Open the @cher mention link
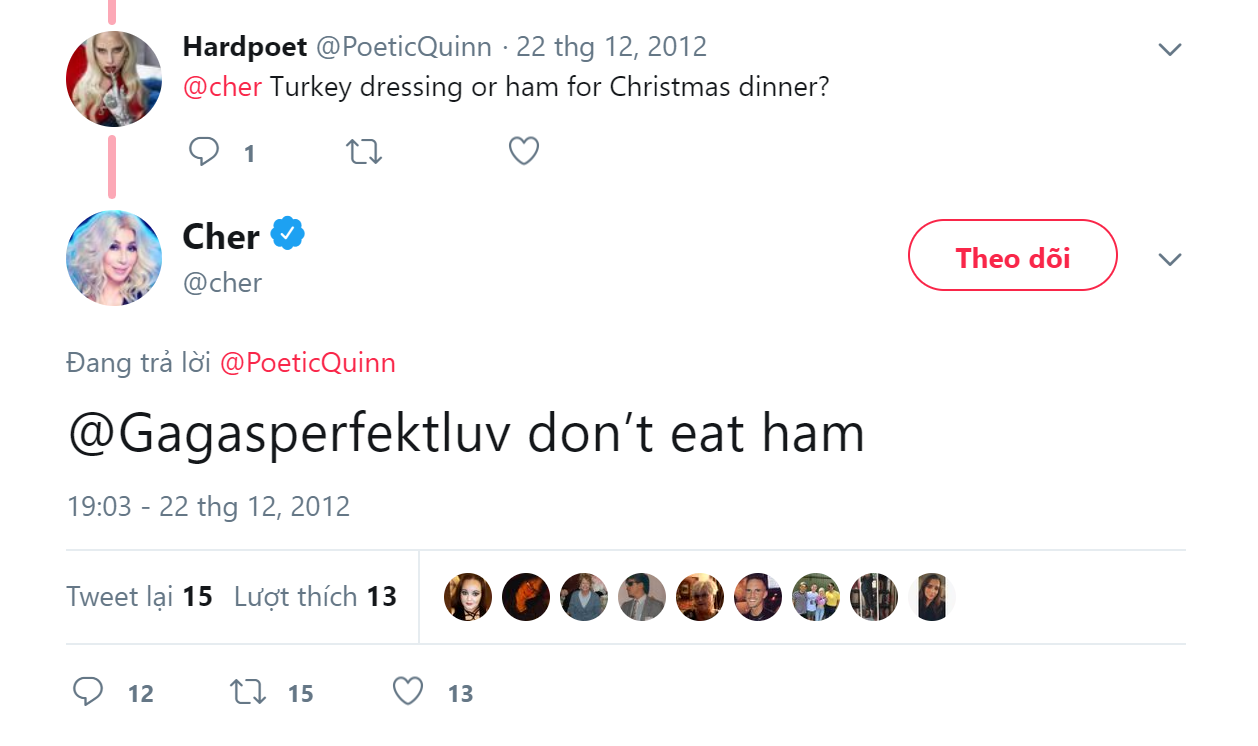The height and width of the screenshot is (746, 1258). (x=222, y=87)
